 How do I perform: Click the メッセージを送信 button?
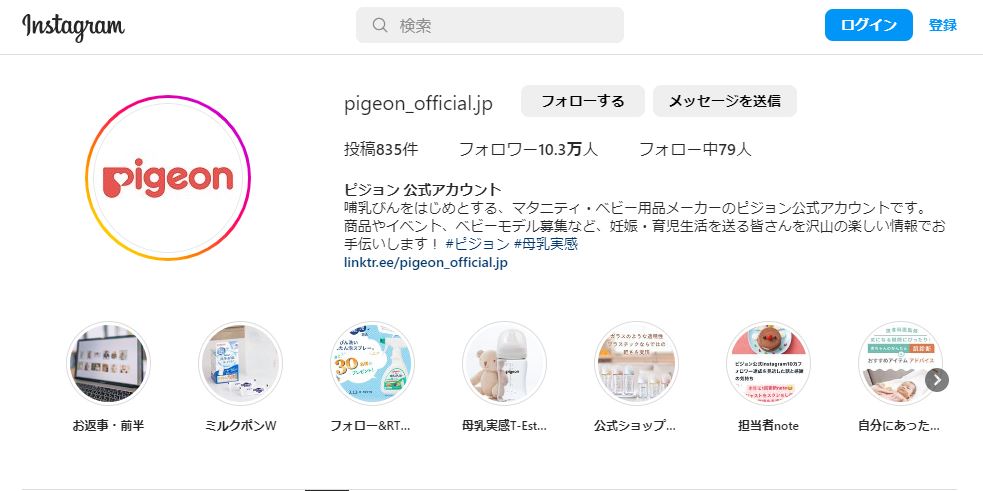[725, 101]
